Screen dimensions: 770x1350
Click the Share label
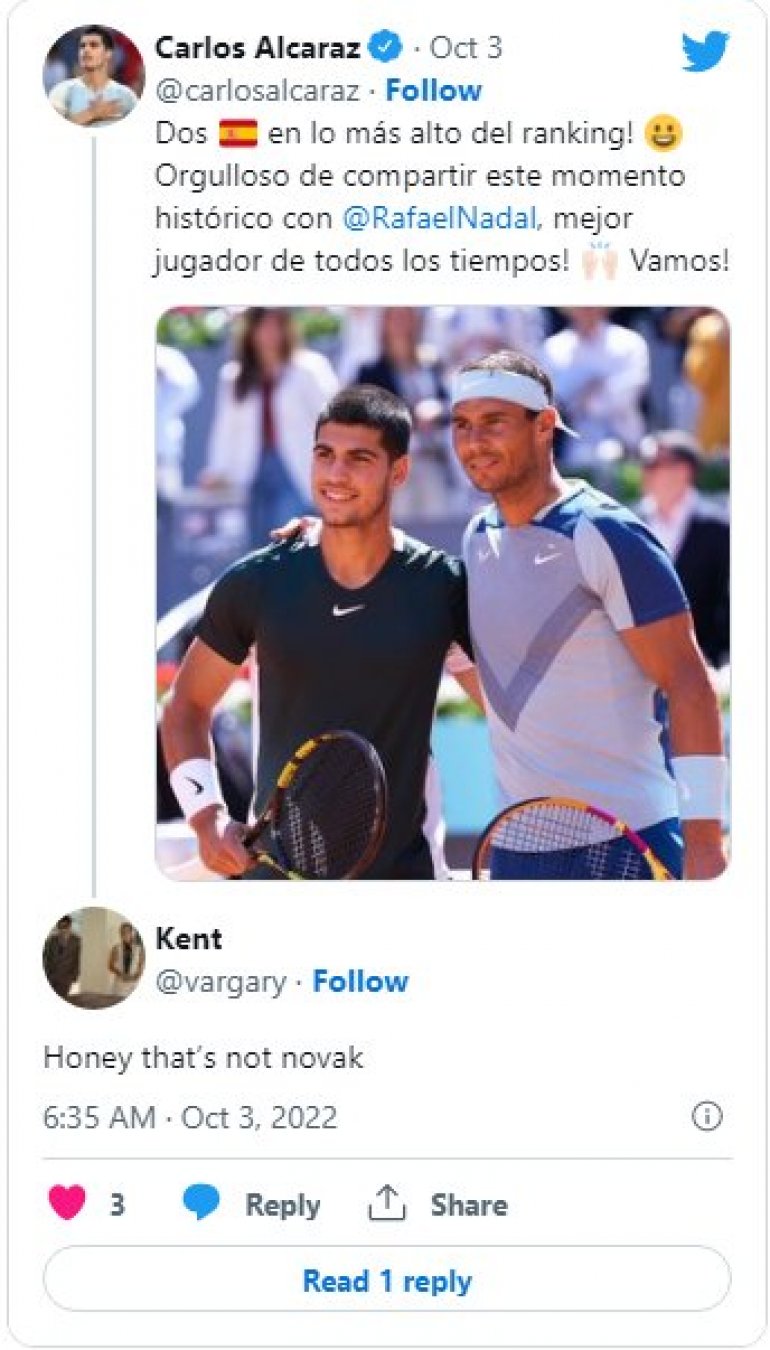pyautogui.click(x=468, y=1205)
